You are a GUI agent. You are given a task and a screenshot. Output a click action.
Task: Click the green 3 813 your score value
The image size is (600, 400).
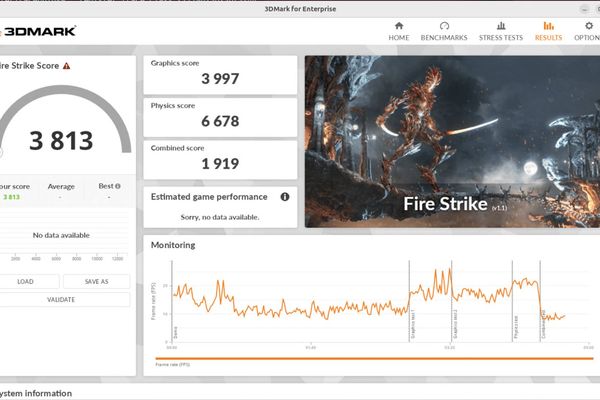coord(11,197)
